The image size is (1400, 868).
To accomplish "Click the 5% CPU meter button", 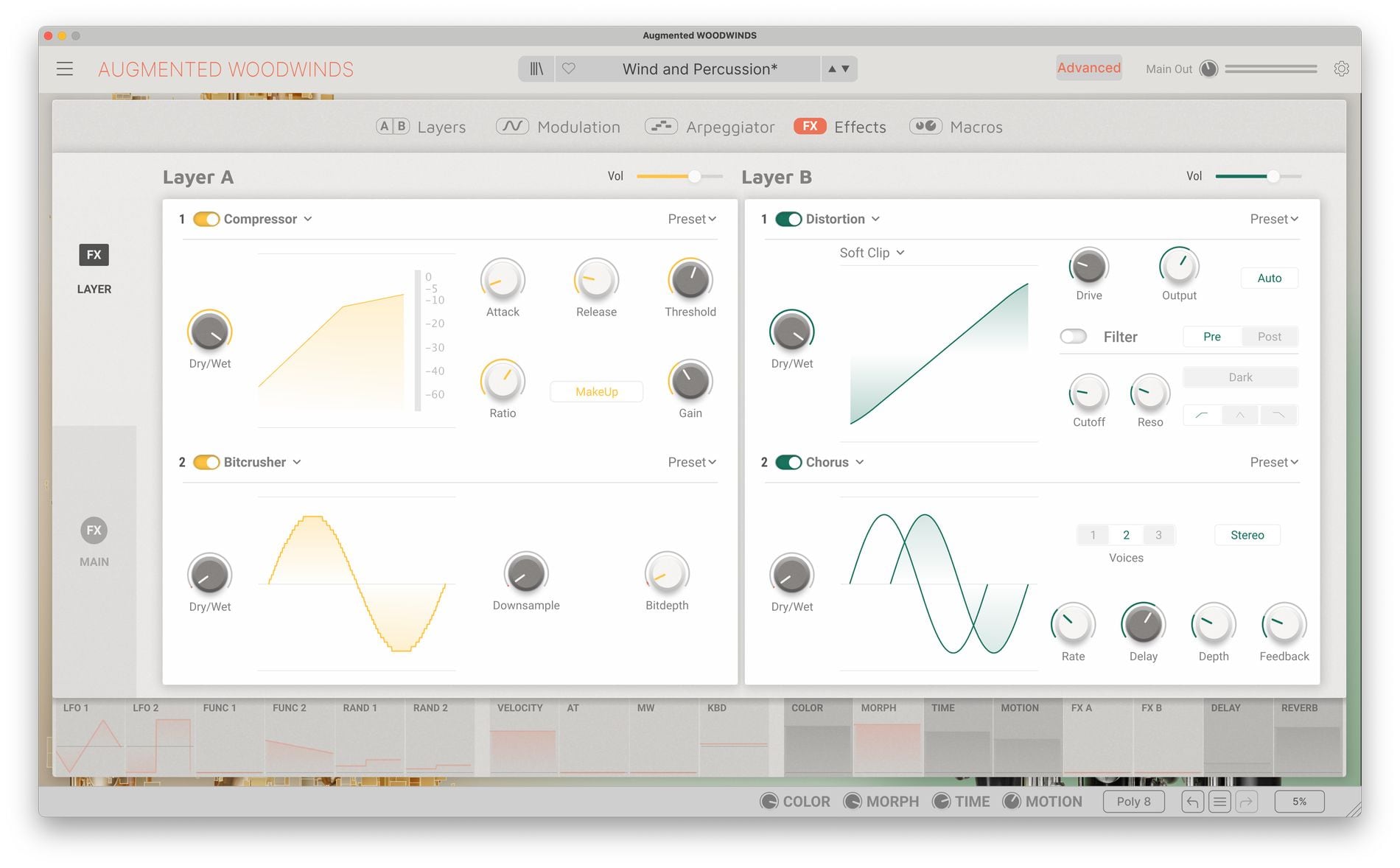I will [1298, 802].
